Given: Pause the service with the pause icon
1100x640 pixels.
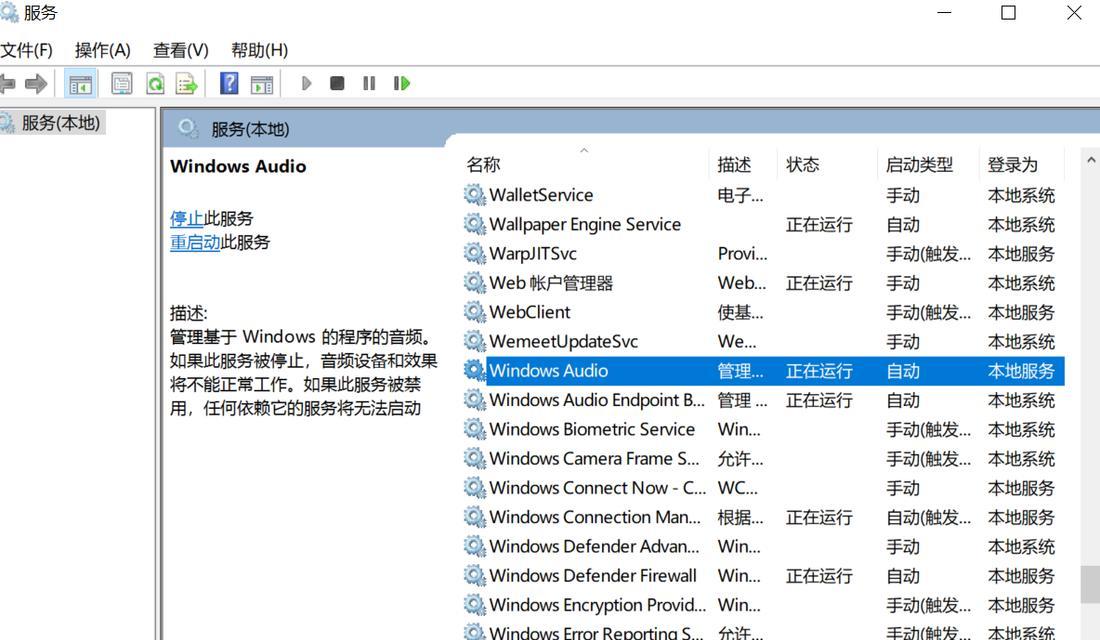Looking at the screenshot, I should click(x=369, y=84).
